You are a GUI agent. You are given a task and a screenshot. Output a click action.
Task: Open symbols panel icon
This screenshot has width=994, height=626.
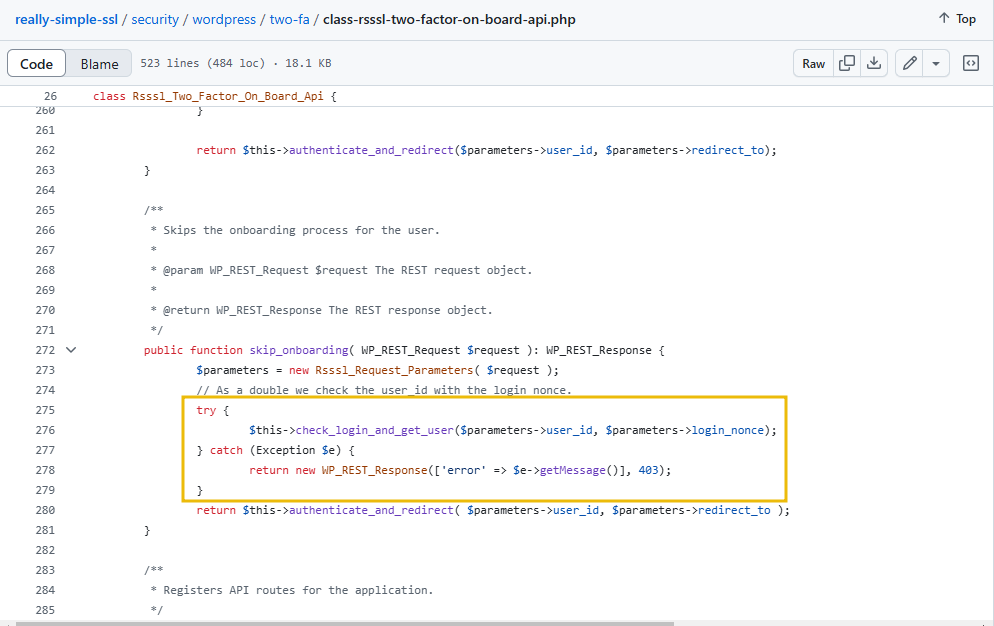click(x=971, y=63)
